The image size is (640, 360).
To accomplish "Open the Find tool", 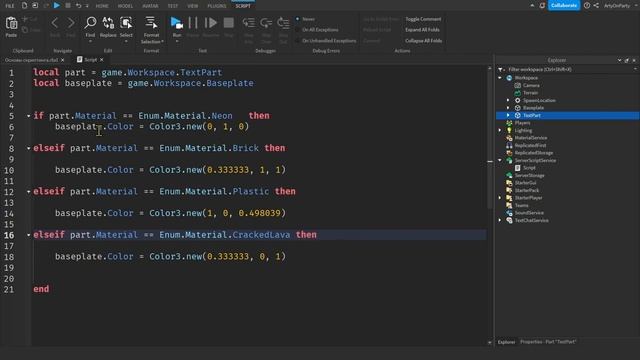I will tap(90, 23).
